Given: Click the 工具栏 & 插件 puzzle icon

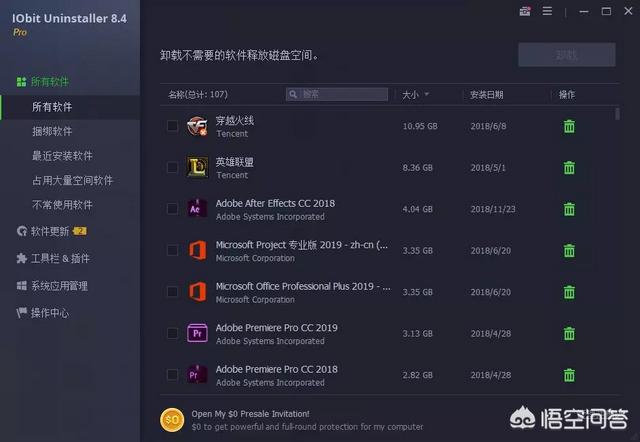Looking at the screenshot, I should point(22,258).
